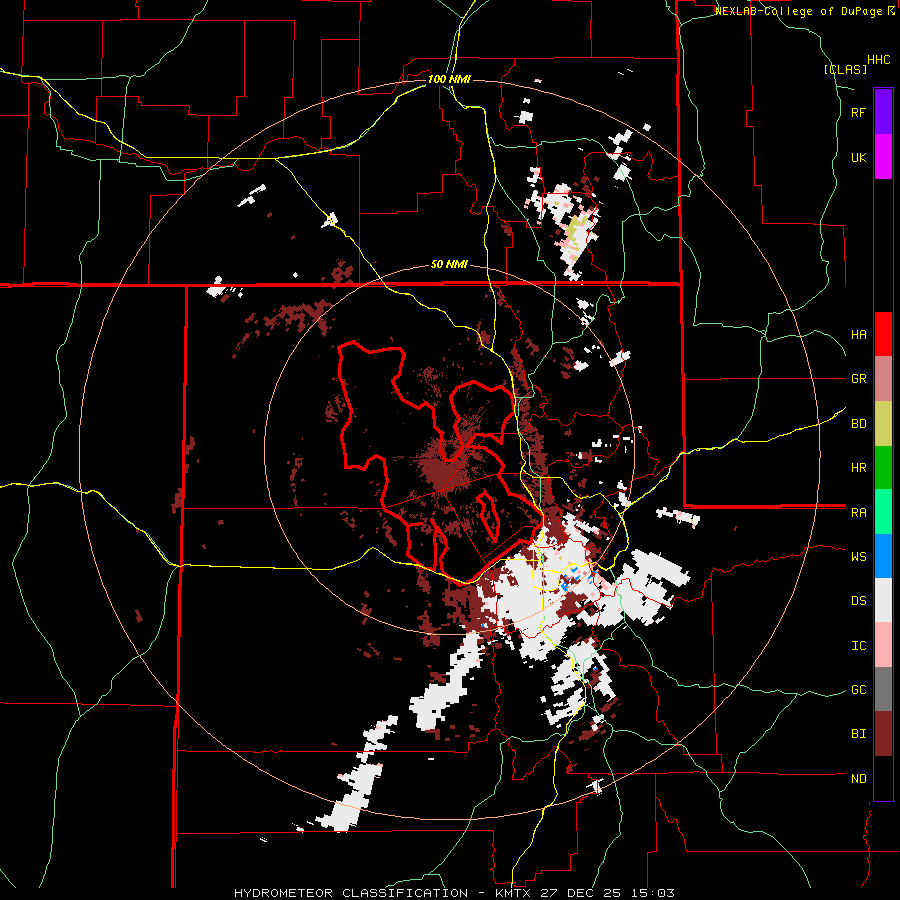Image resolution: width=900 pixels, height=900 pixels.
Task: Click the ND legend label
Action: pyautogui.click(x=858, y=779)
